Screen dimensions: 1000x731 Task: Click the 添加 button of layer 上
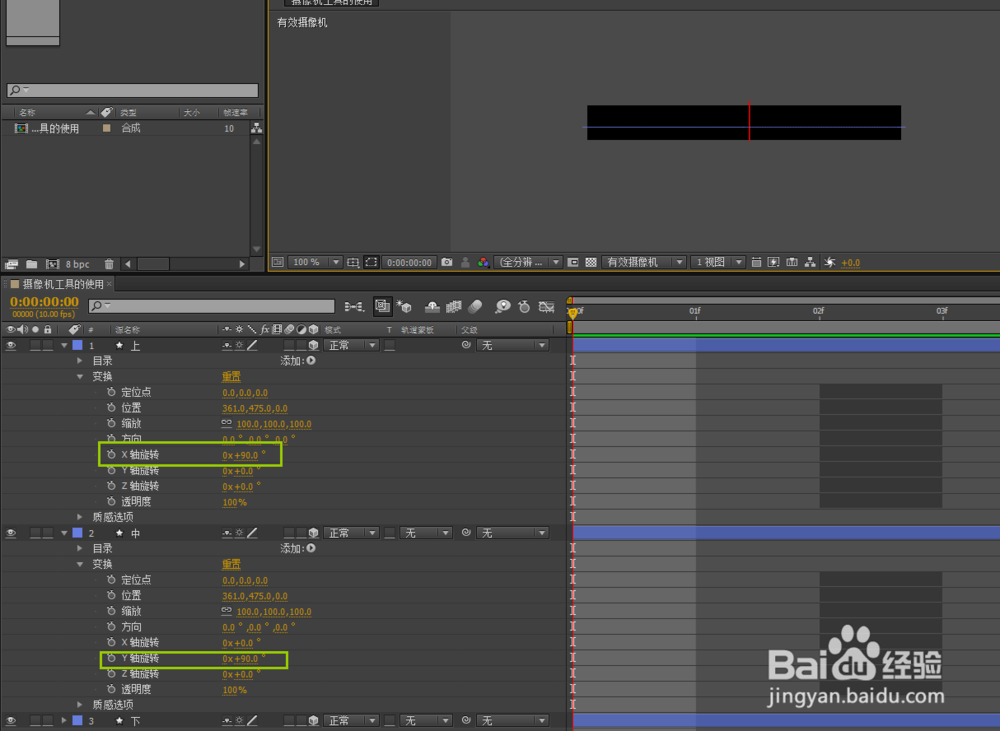pos(311,360)
